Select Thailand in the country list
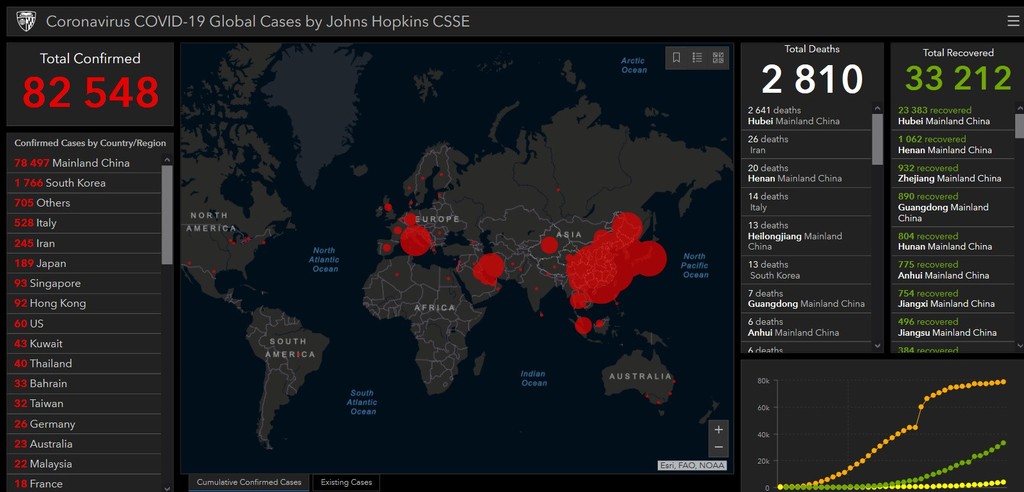The height and width of the screenshot is (492, 1024). [84, 363]
